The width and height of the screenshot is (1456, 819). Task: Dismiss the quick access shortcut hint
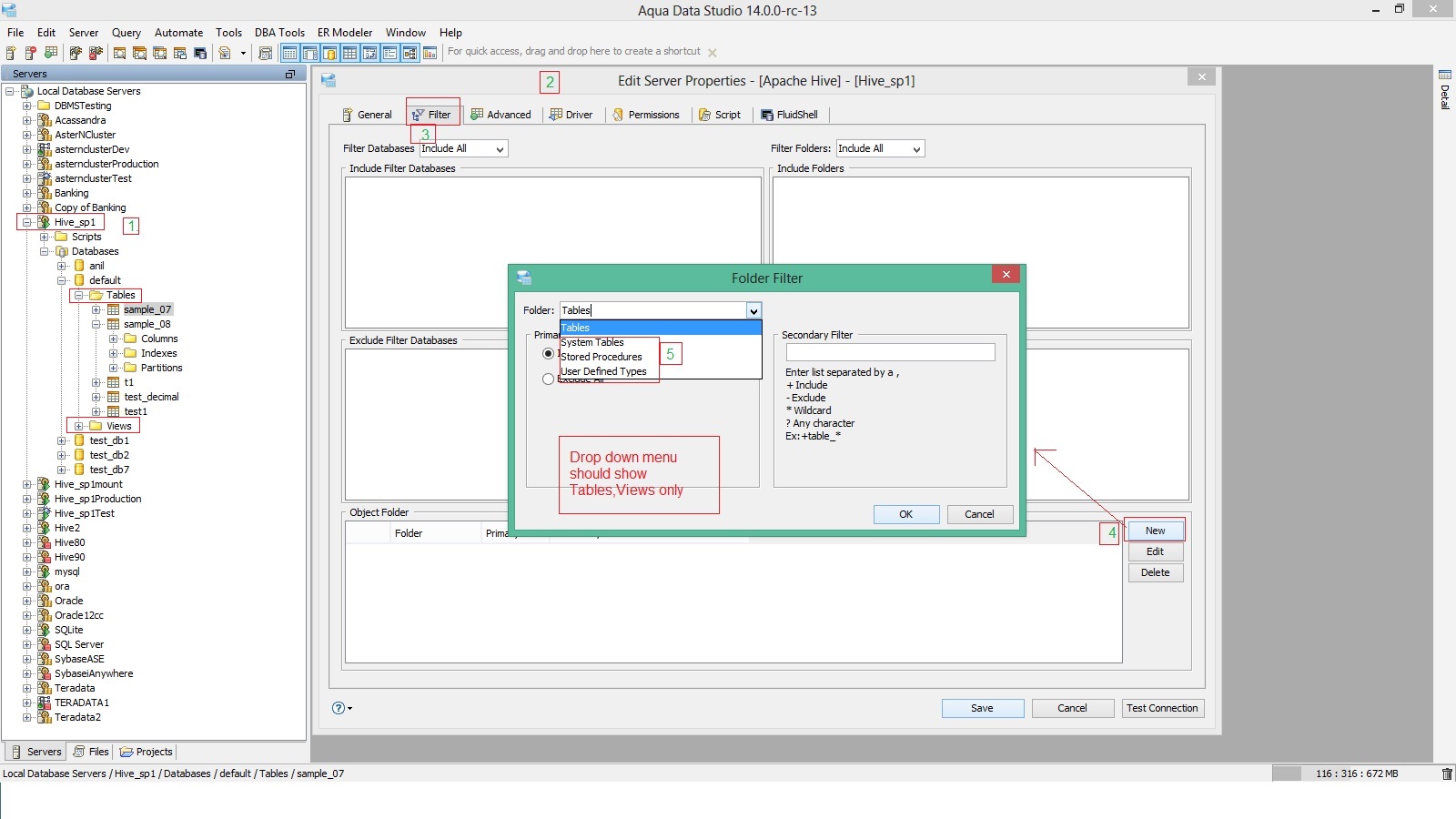[x=713, y=53]
